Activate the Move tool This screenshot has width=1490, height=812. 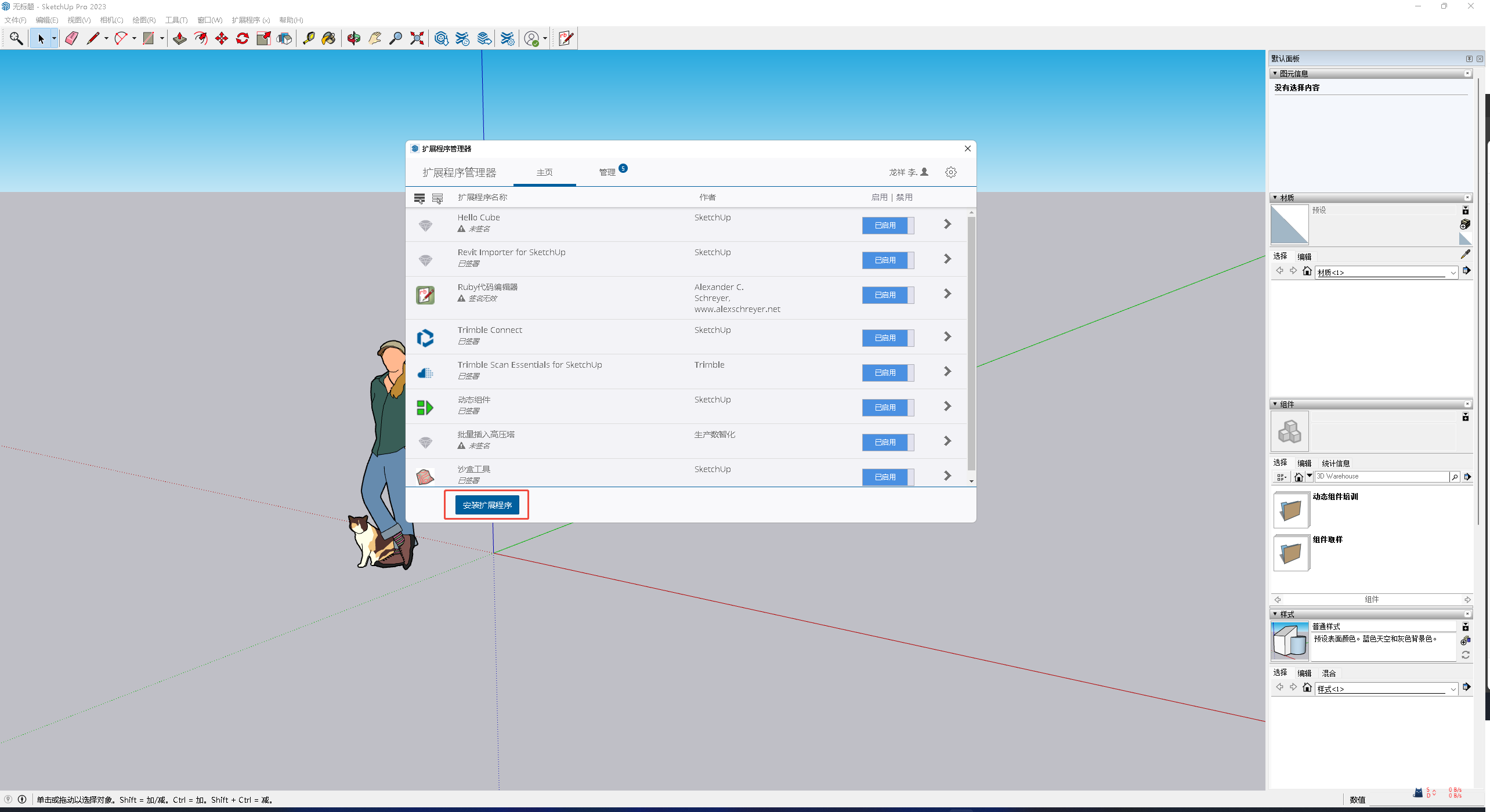[222, 38]
